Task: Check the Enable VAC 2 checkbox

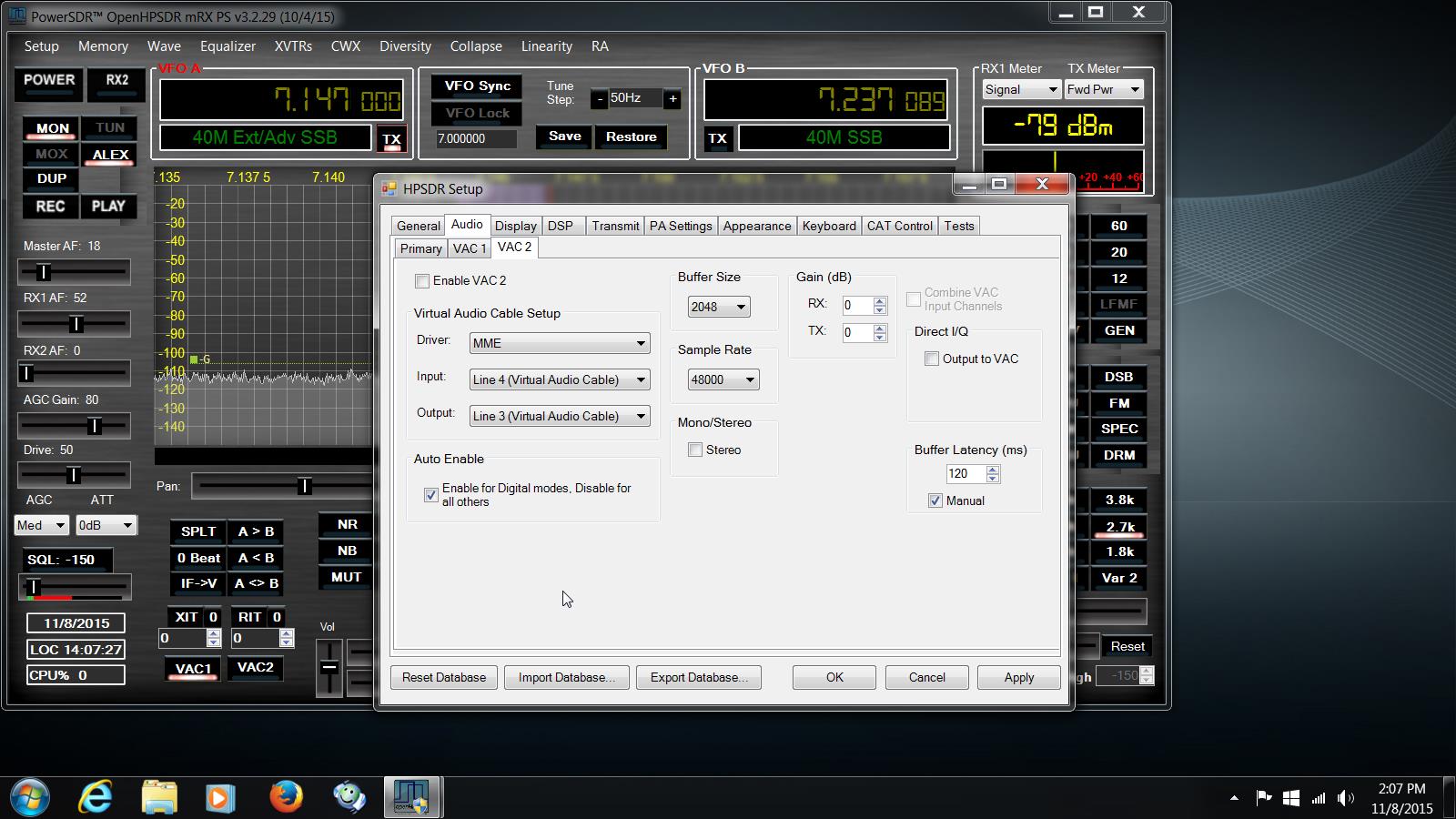Action: pyautogui.click(x=422, y=281)
